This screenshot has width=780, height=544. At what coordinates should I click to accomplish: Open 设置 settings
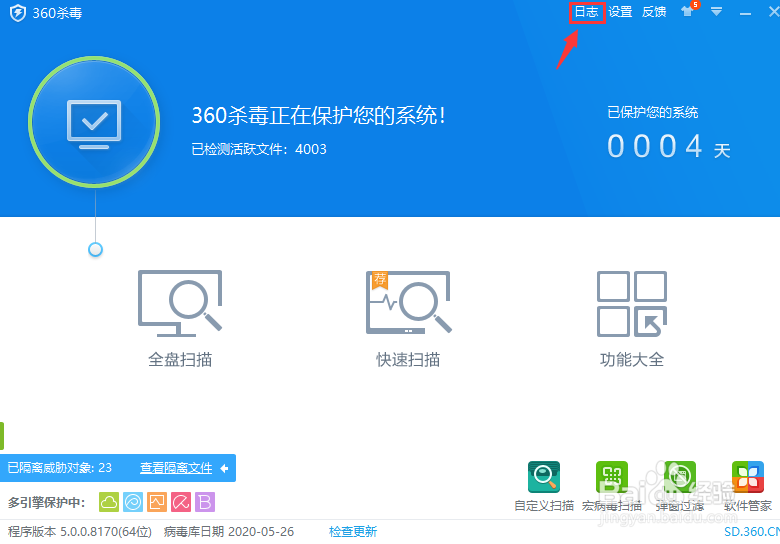[620, 12]
